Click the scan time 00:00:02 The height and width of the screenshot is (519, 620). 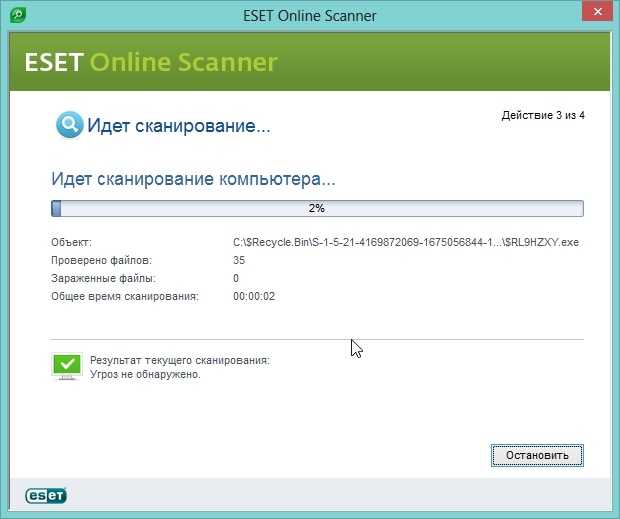(254, 296)
